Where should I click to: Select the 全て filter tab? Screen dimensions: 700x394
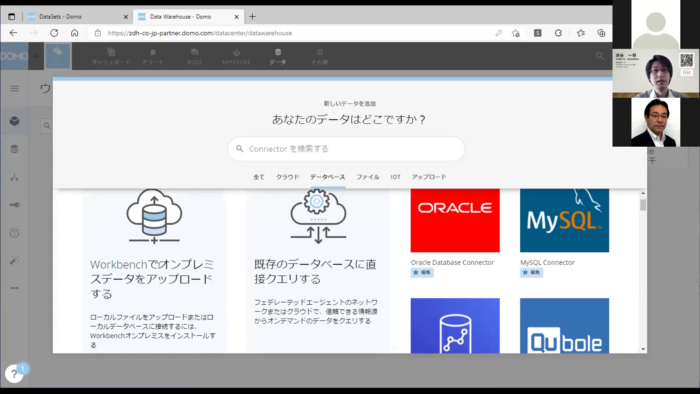259,177
